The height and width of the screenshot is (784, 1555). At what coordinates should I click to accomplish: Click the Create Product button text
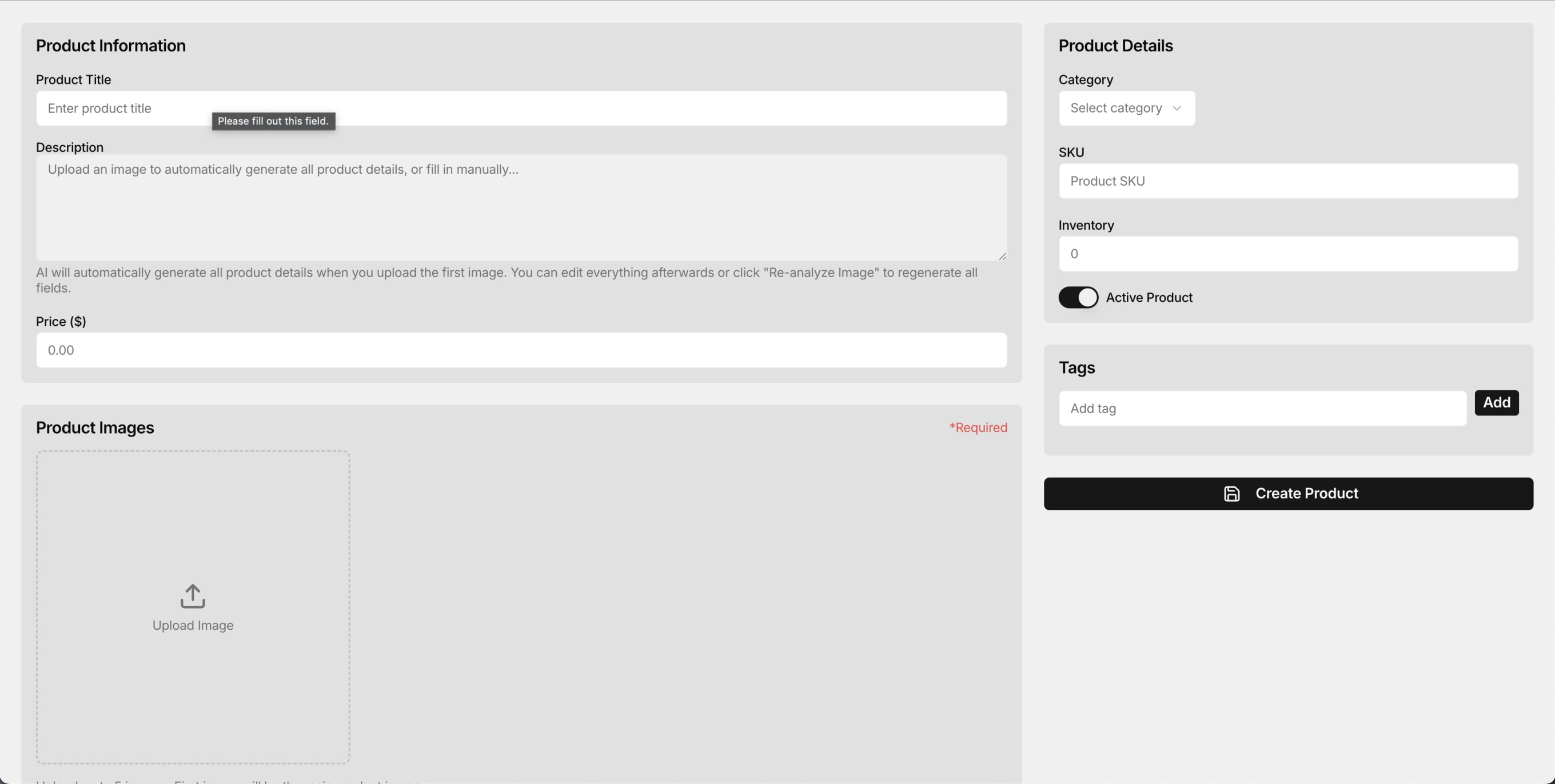click(x=1306, y=494)
